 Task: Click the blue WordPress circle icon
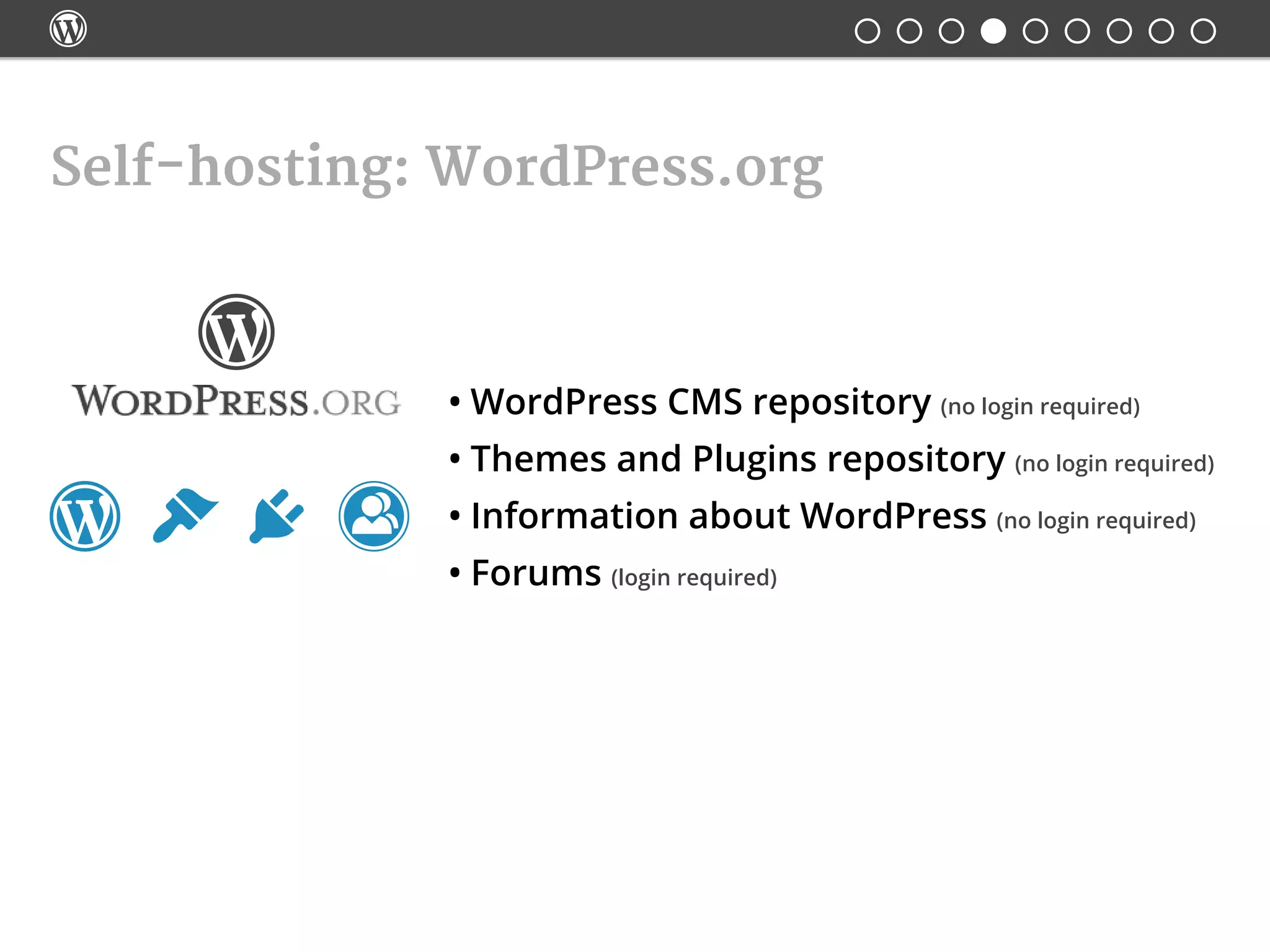tap(85, 516)
